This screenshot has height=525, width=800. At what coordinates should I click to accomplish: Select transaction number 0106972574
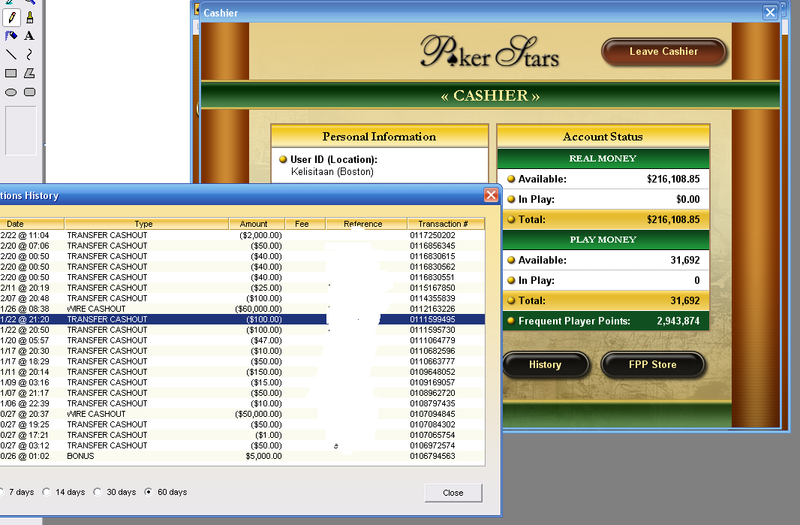[x=433, y=445]
